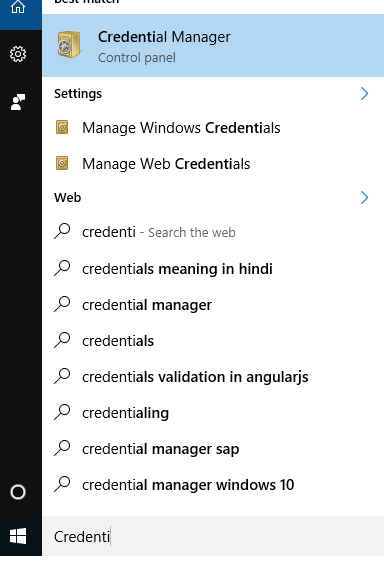Choose credentials meaning in hindi suggestion
Image resolution: width=384 pixels, height=572 pixels.
(x=213, y=269)
